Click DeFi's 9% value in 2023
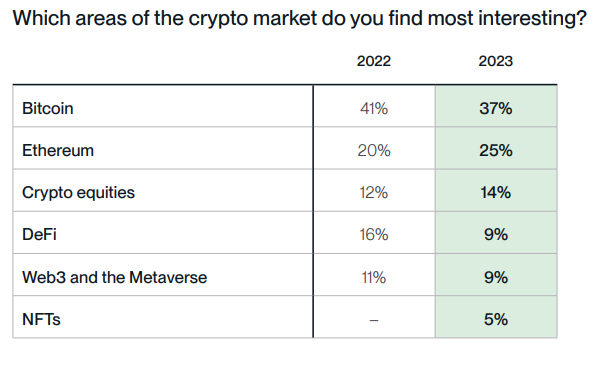This screenshot has height=376, width=598. tap(496, 235)
